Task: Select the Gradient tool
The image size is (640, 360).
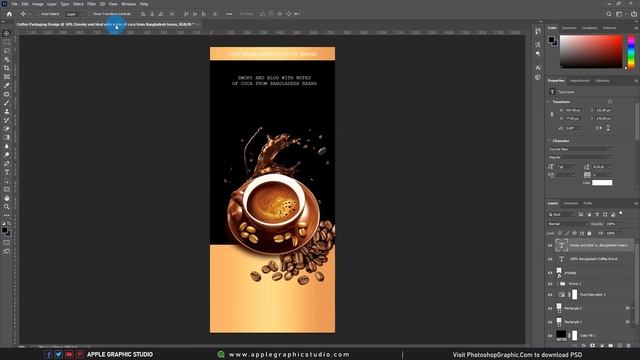Action: 7,138
